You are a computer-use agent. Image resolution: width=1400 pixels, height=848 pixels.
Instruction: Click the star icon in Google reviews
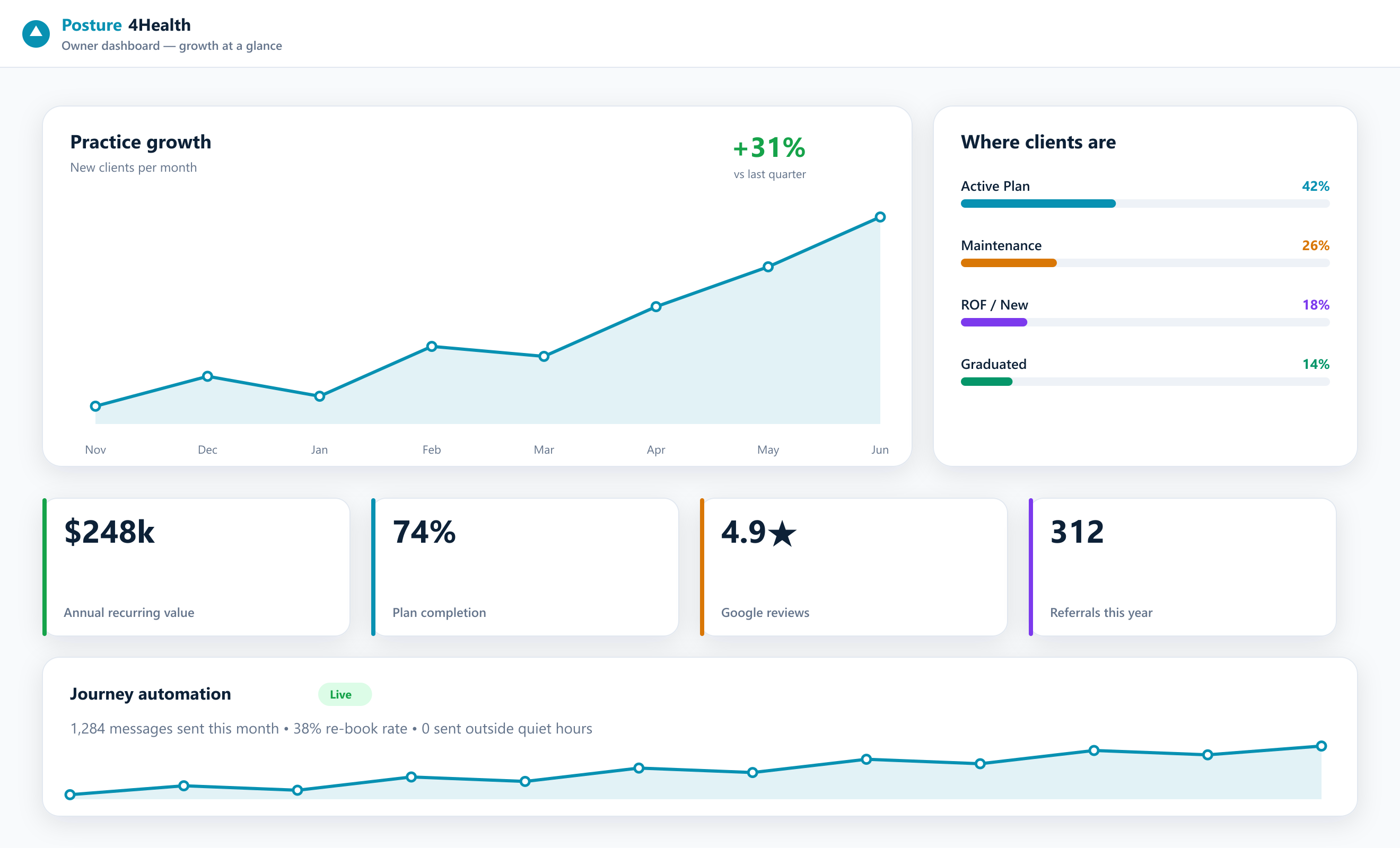[782, 534]
